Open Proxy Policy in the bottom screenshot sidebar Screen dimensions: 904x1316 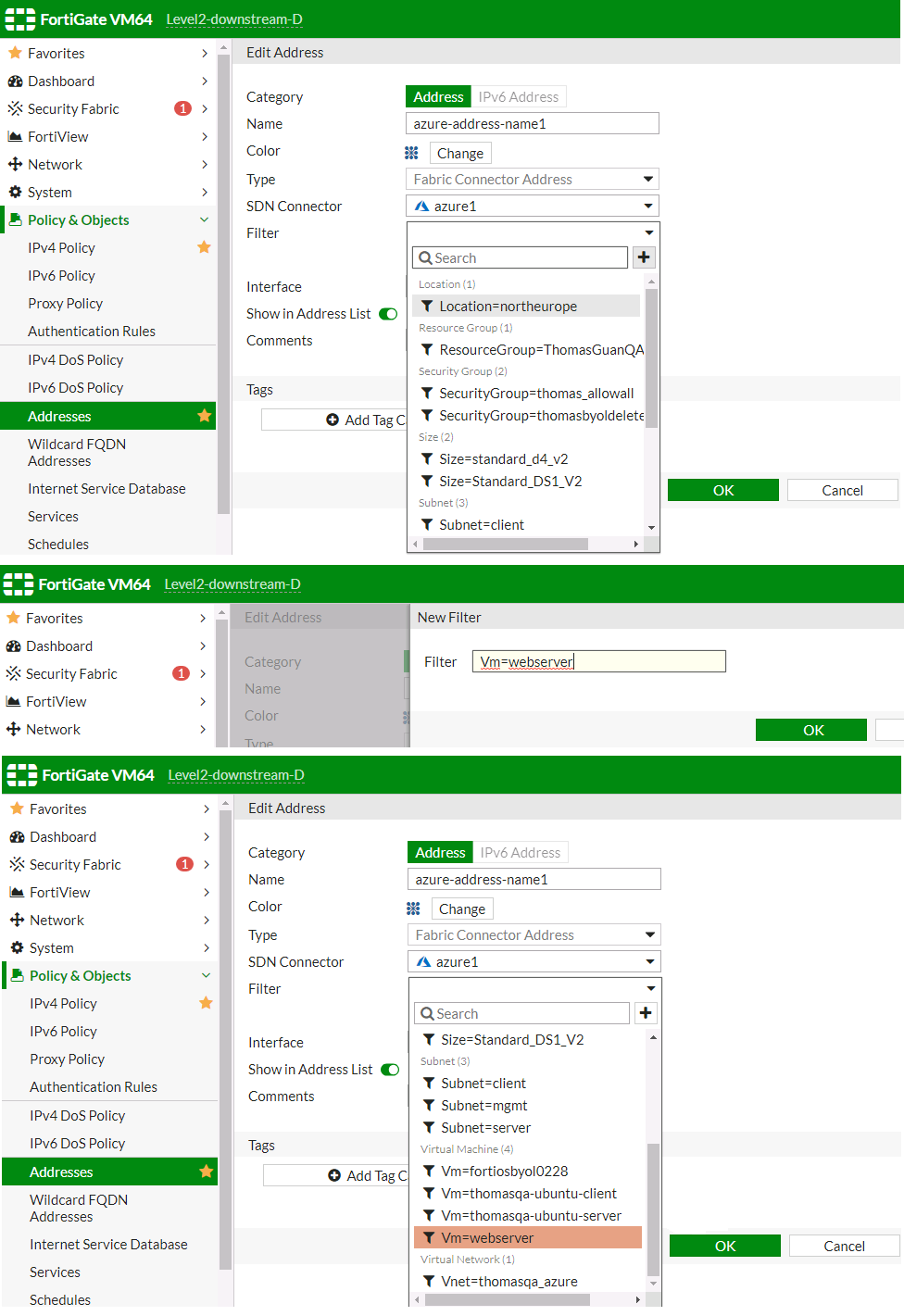[67, 1059]
